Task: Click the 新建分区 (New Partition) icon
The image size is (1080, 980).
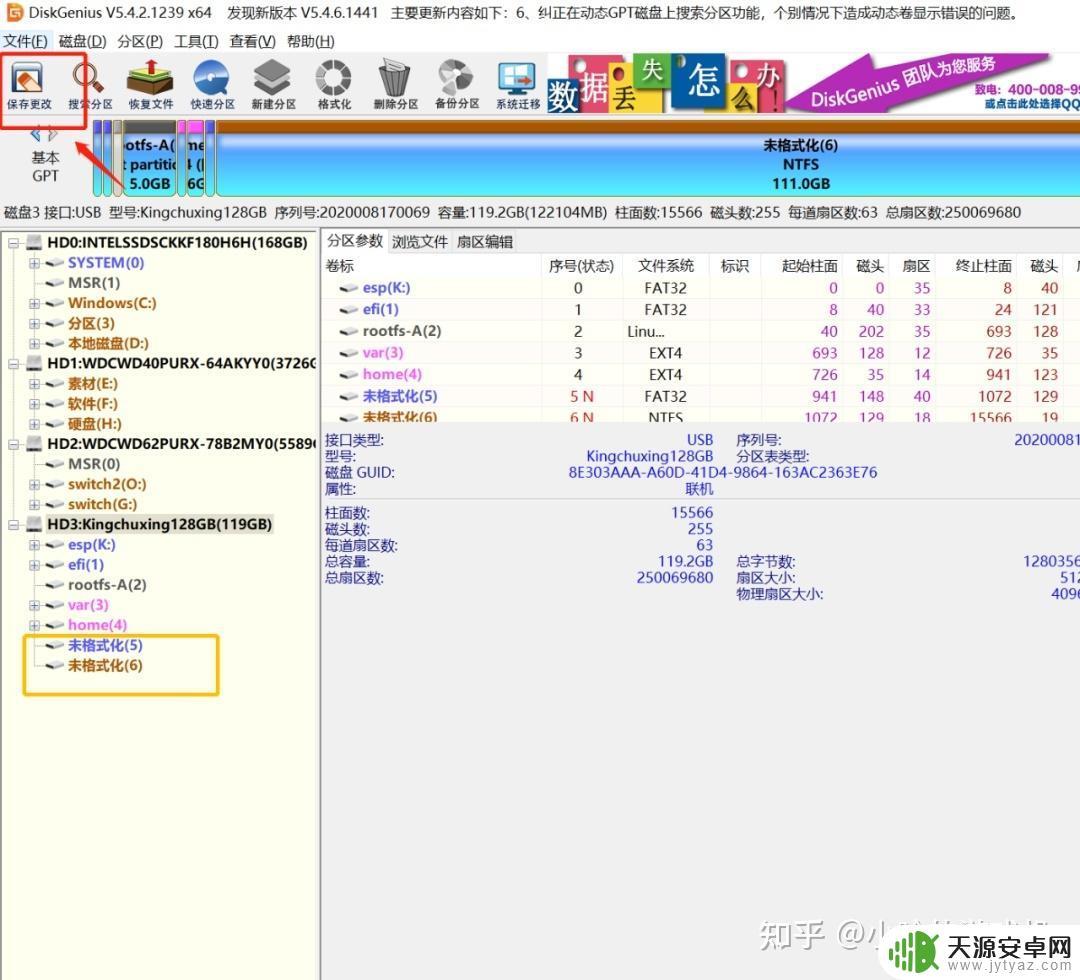Action: click(x=273, y=85)
